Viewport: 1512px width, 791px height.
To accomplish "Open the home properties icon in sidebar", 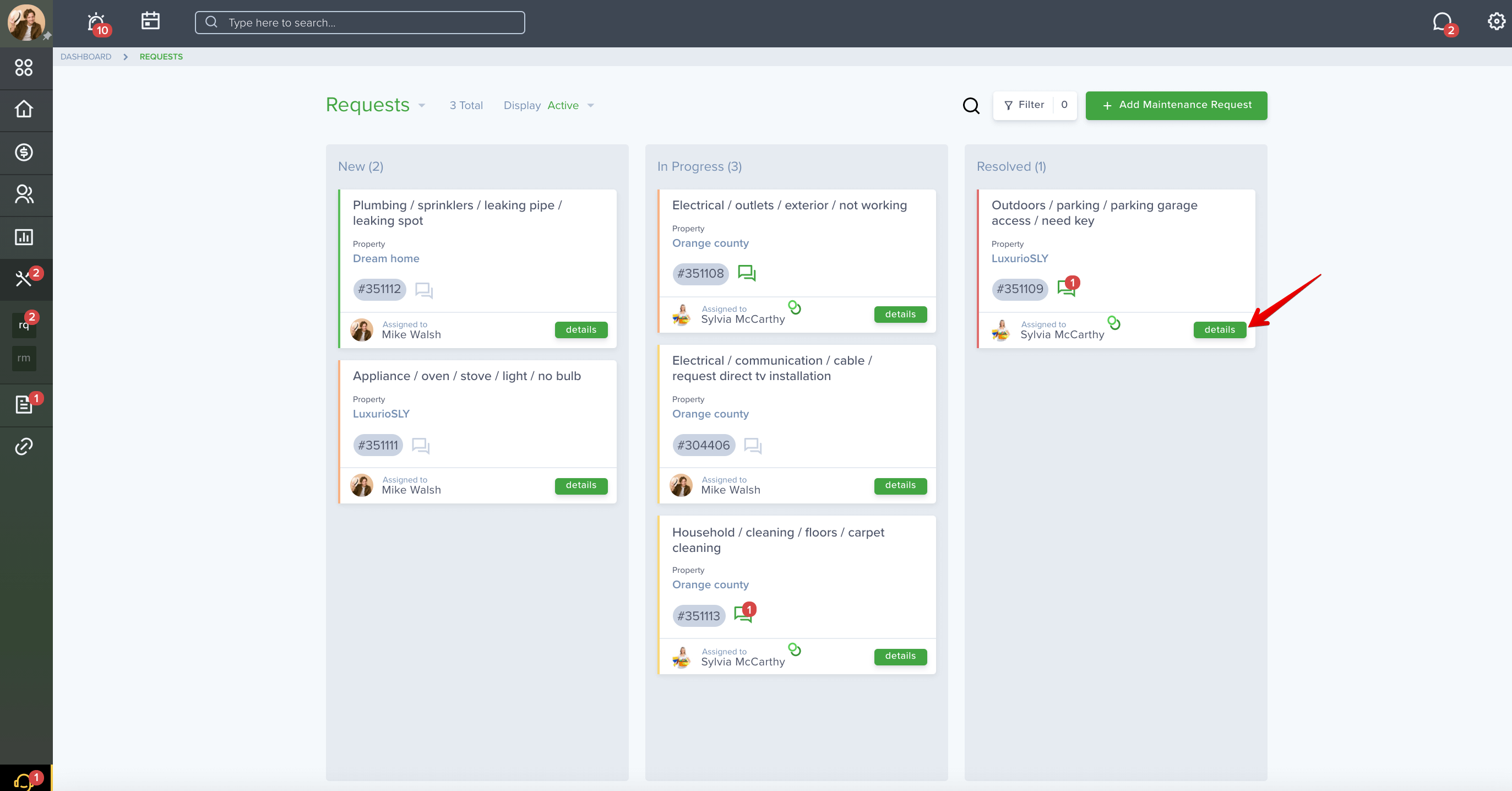I will 24,109.
